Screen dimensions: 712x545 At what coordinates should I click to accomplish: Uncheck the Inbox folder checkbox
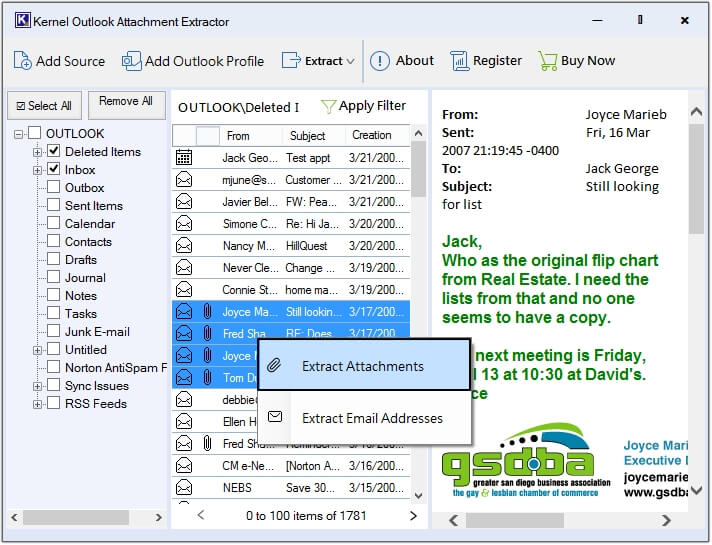[x=54, y=169]
